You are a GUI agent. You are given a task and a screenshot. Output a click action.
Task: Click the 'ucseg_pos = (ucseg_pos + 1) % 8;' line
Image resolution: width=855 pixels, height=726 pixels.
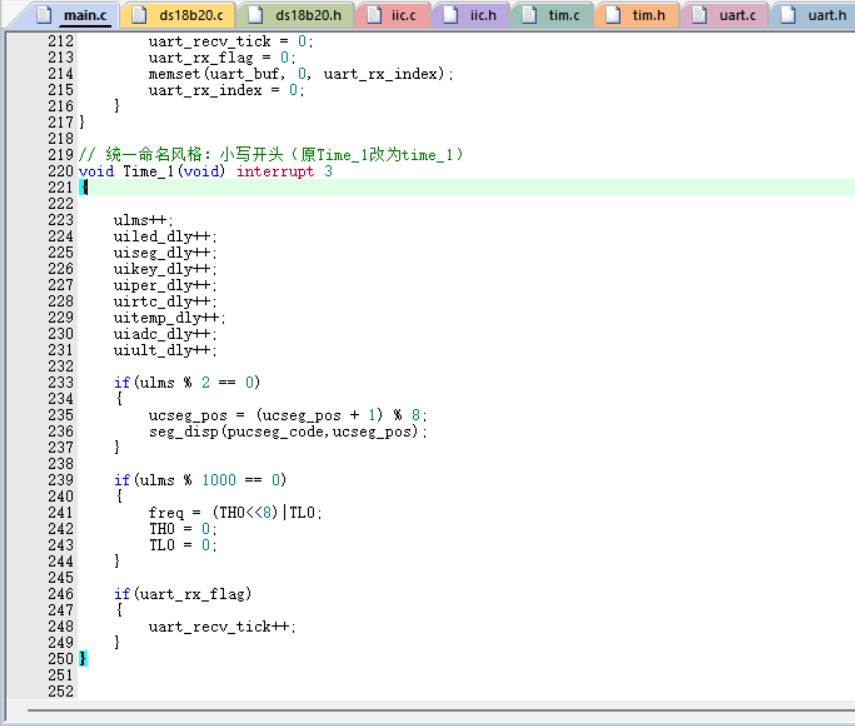click(x=288, y=416)
